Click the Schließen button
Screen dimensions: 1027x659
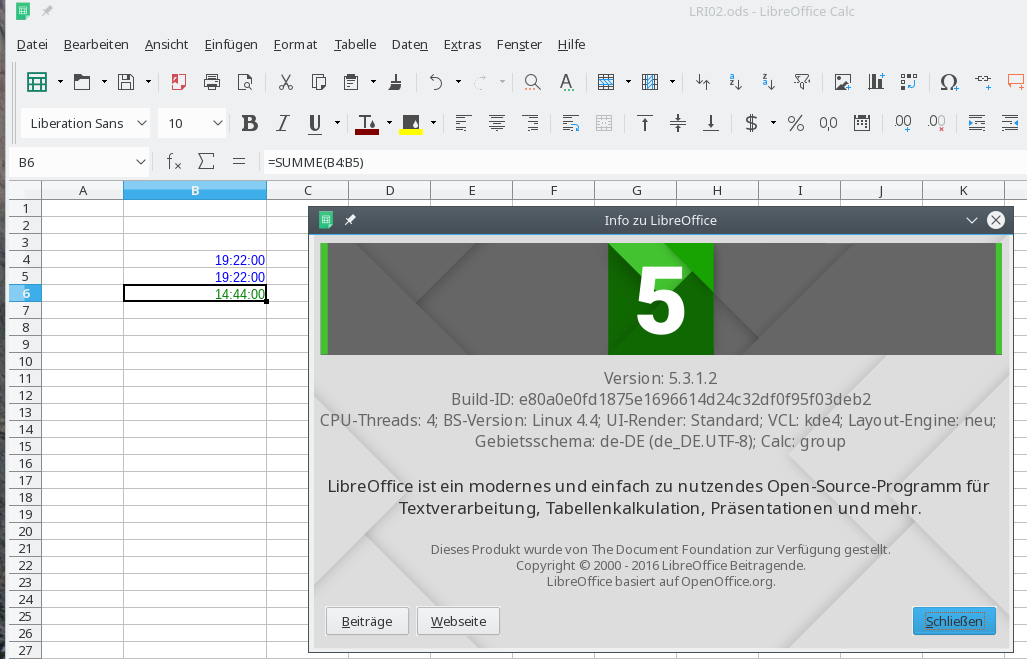click(x=954, y=621)
